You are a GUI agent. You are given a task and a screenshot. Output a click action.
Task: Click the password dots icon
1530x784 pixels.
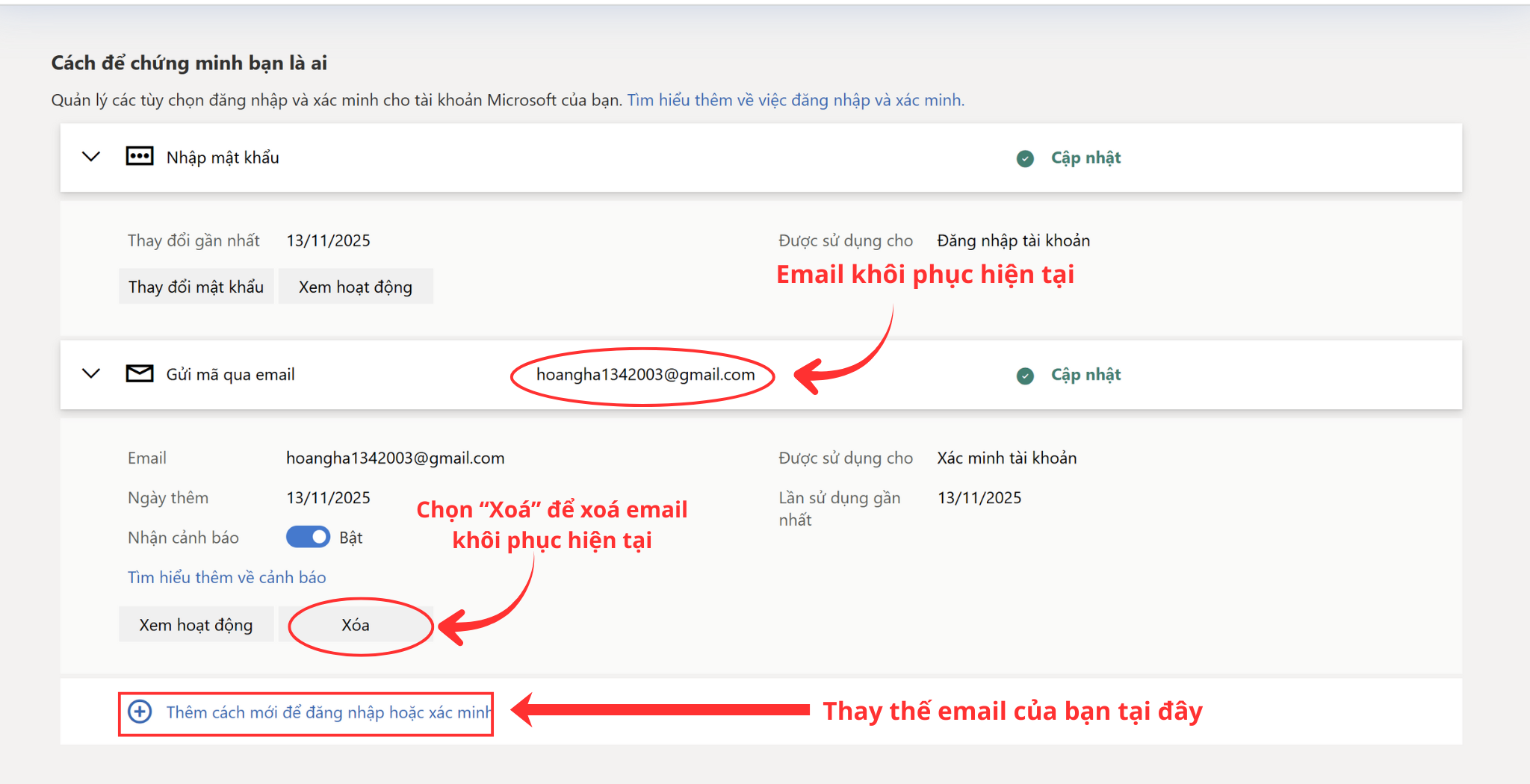click(x=140, y=156)
